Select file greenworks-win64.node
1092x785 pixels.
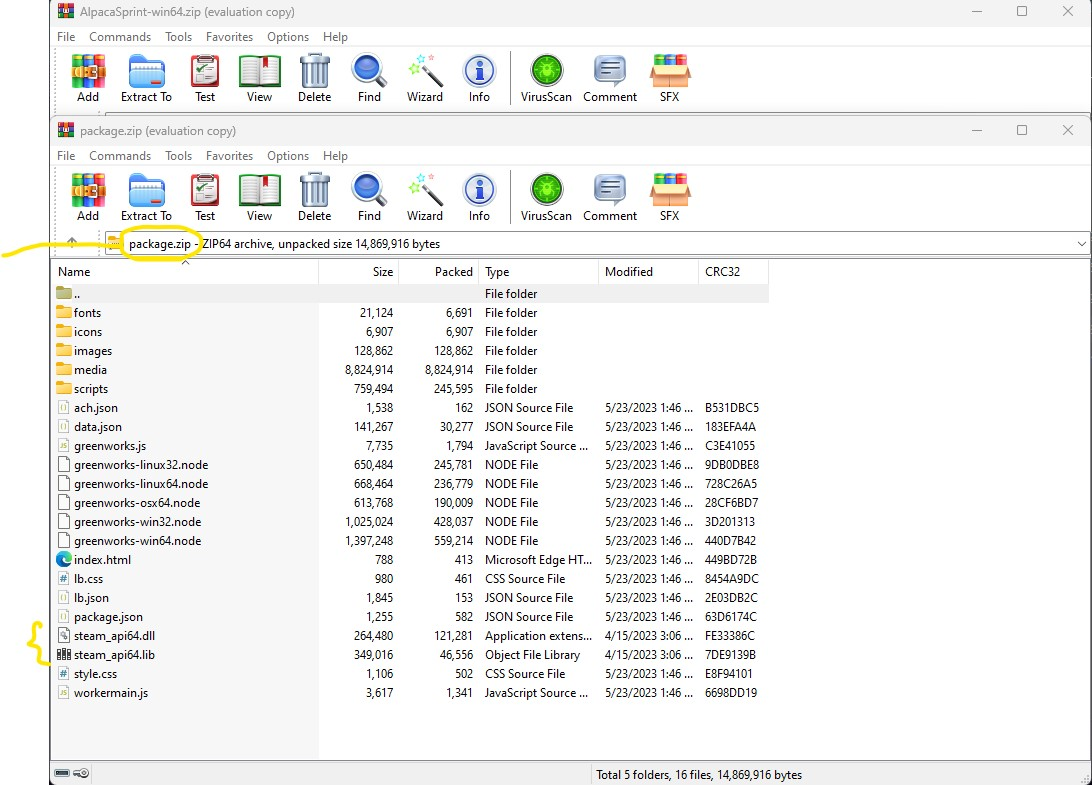[x=411, y=541]
